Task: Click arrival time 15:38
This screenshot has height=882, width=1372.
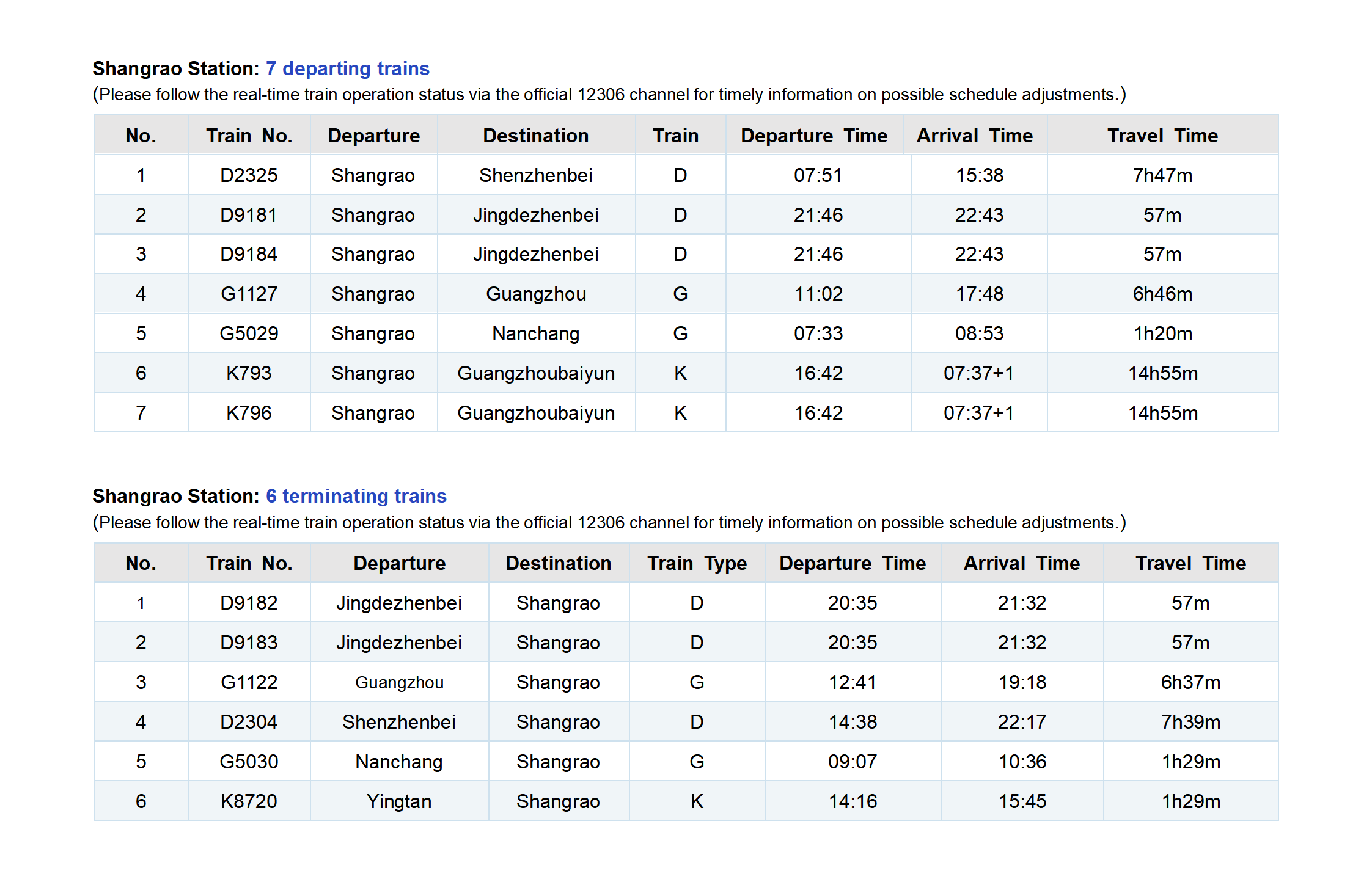Action: [980, 175]
